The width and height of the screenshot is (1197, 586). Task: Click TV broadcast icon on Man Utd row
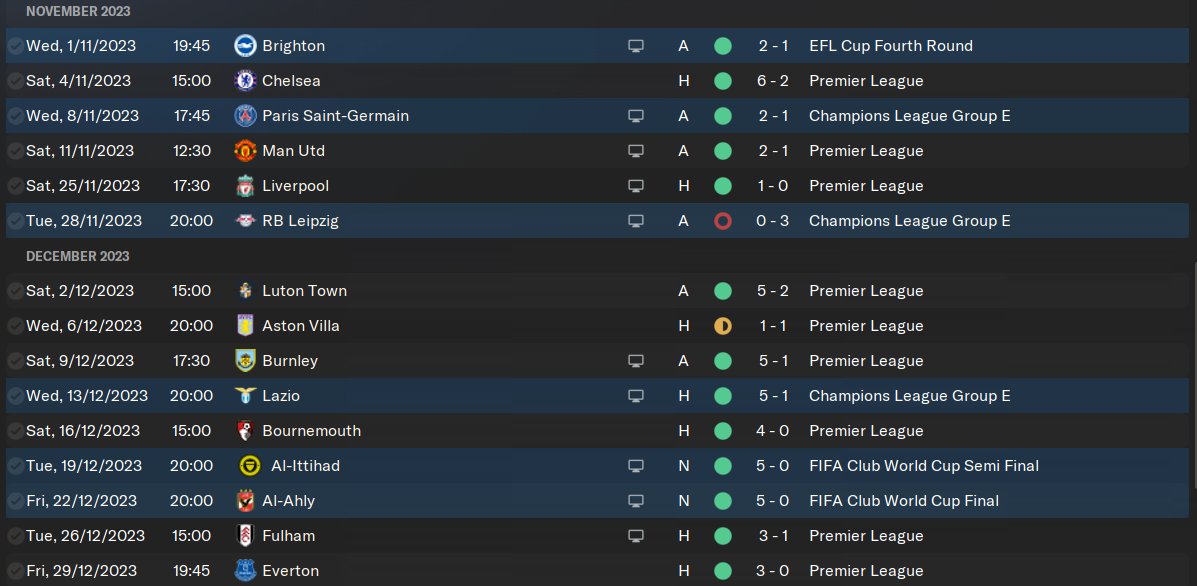(635, 151)
